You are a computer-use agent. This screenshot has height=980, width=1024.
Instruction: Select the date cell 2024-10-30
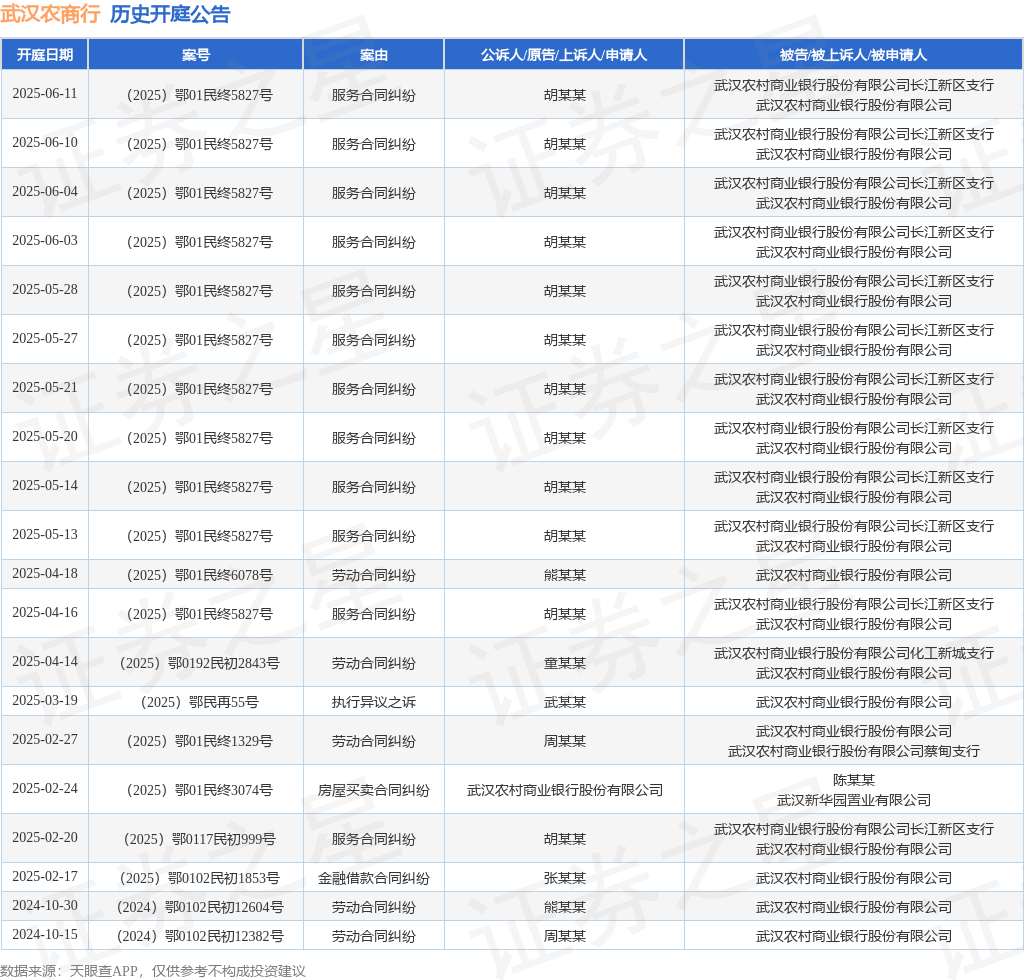tap(45, 906)
